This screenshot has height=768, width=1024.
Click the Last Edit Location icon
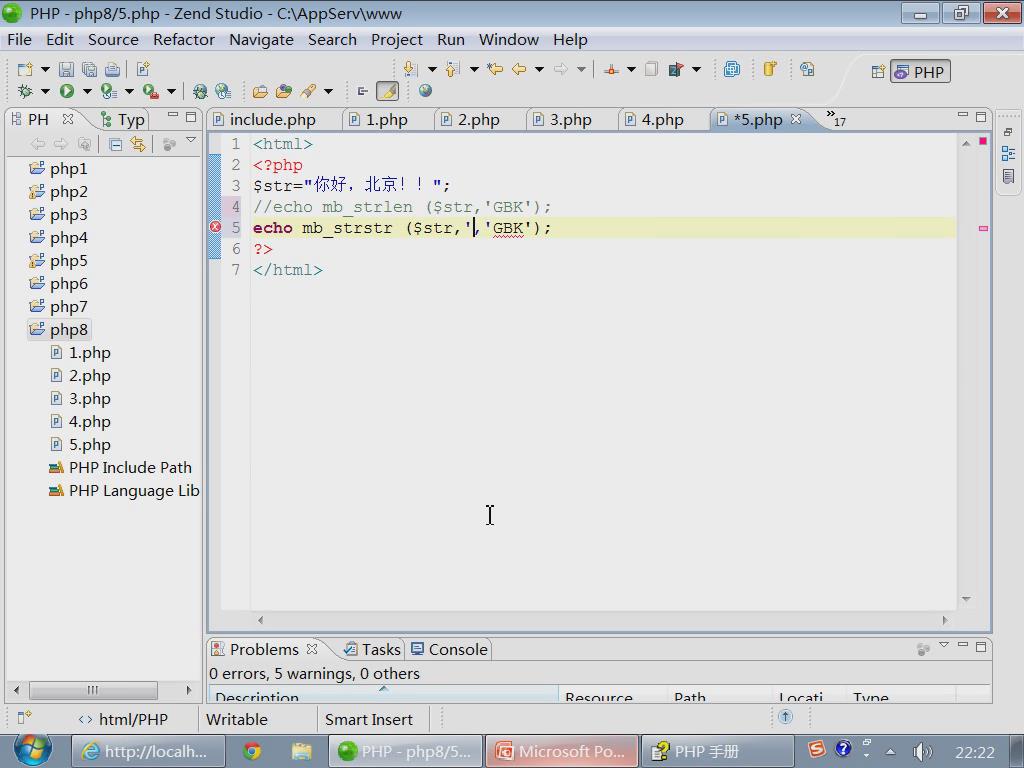tap(495, 69)
